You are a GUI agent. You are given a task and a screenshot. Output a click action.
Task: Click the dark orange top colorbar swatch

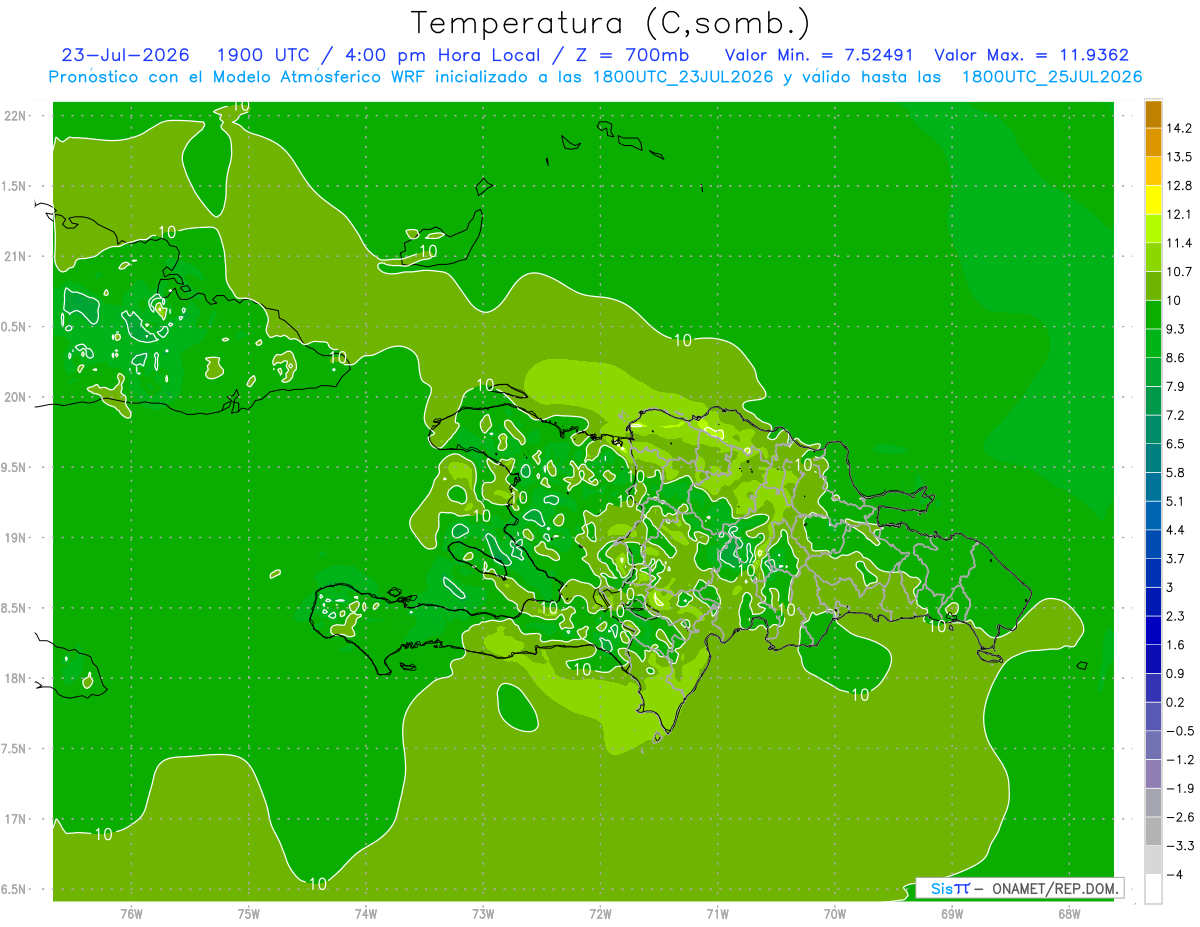(1153, 114)
